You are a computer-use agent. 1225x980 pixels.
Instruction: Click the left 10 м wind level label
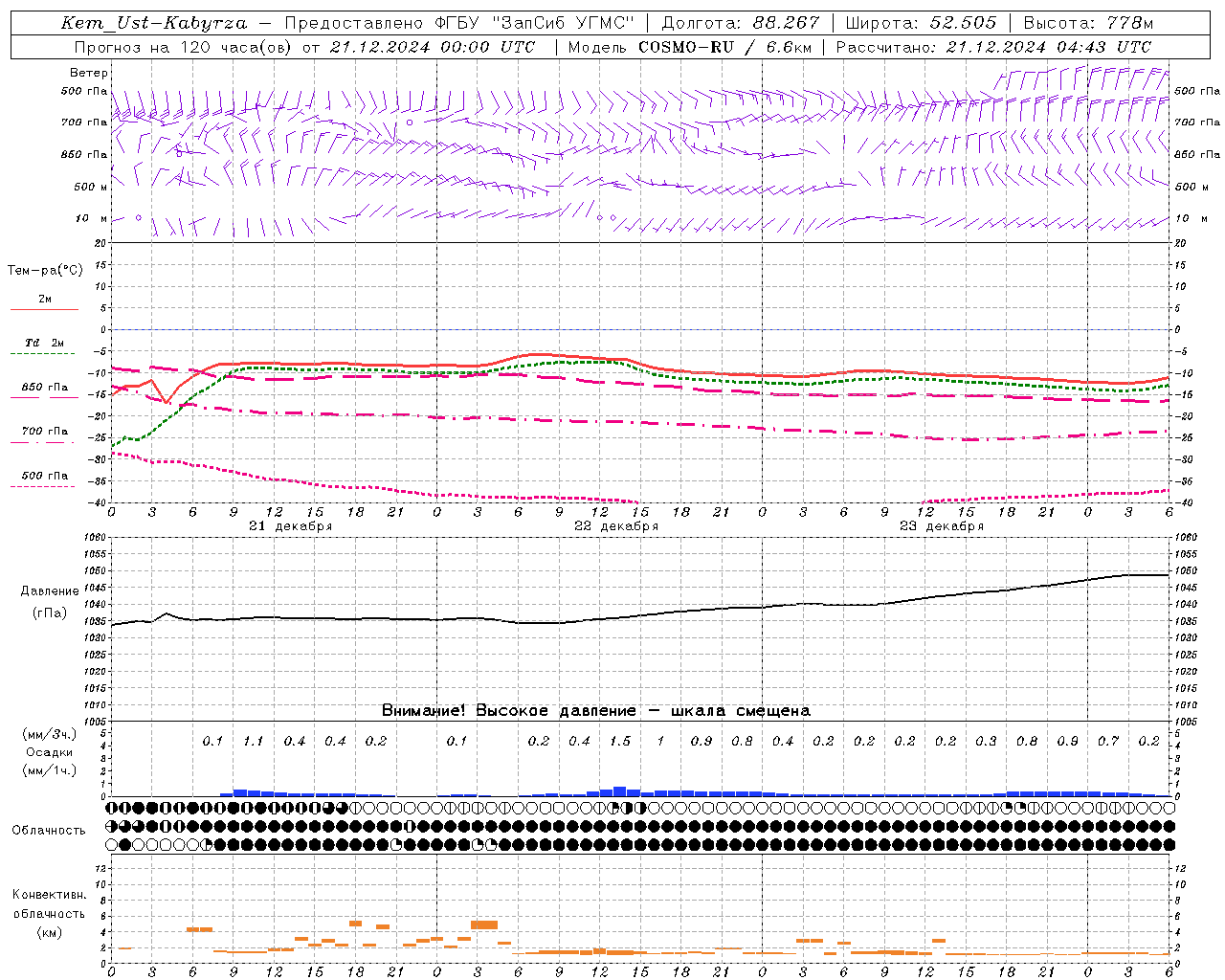pyautogui.click(x=91, y=218)
